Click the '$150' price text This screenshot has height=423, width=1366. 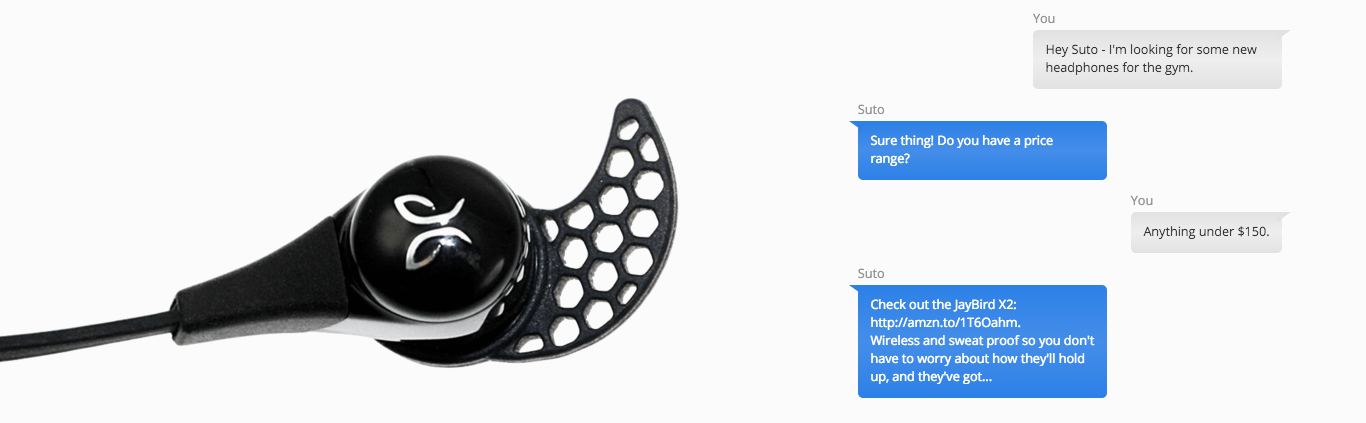[1250, 232]
